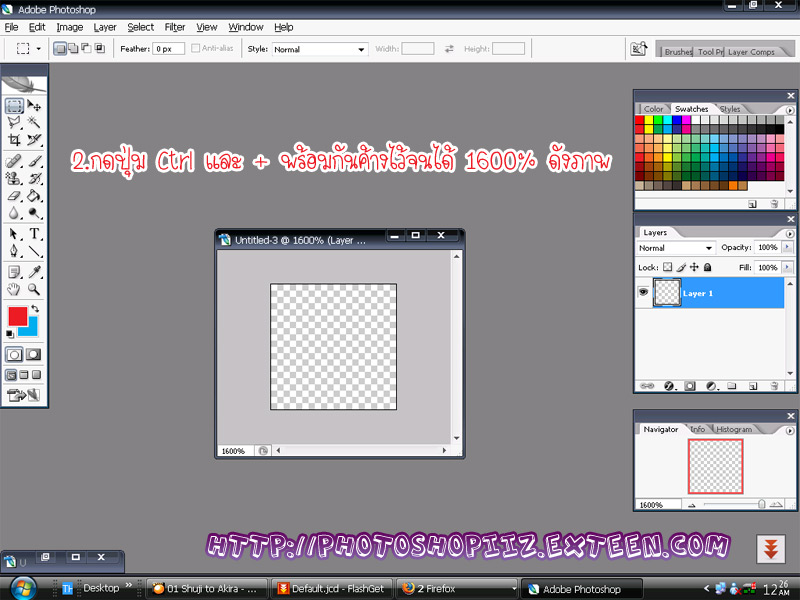
Task: Open the layer blend mode dropdown
Action: (676, 248)
